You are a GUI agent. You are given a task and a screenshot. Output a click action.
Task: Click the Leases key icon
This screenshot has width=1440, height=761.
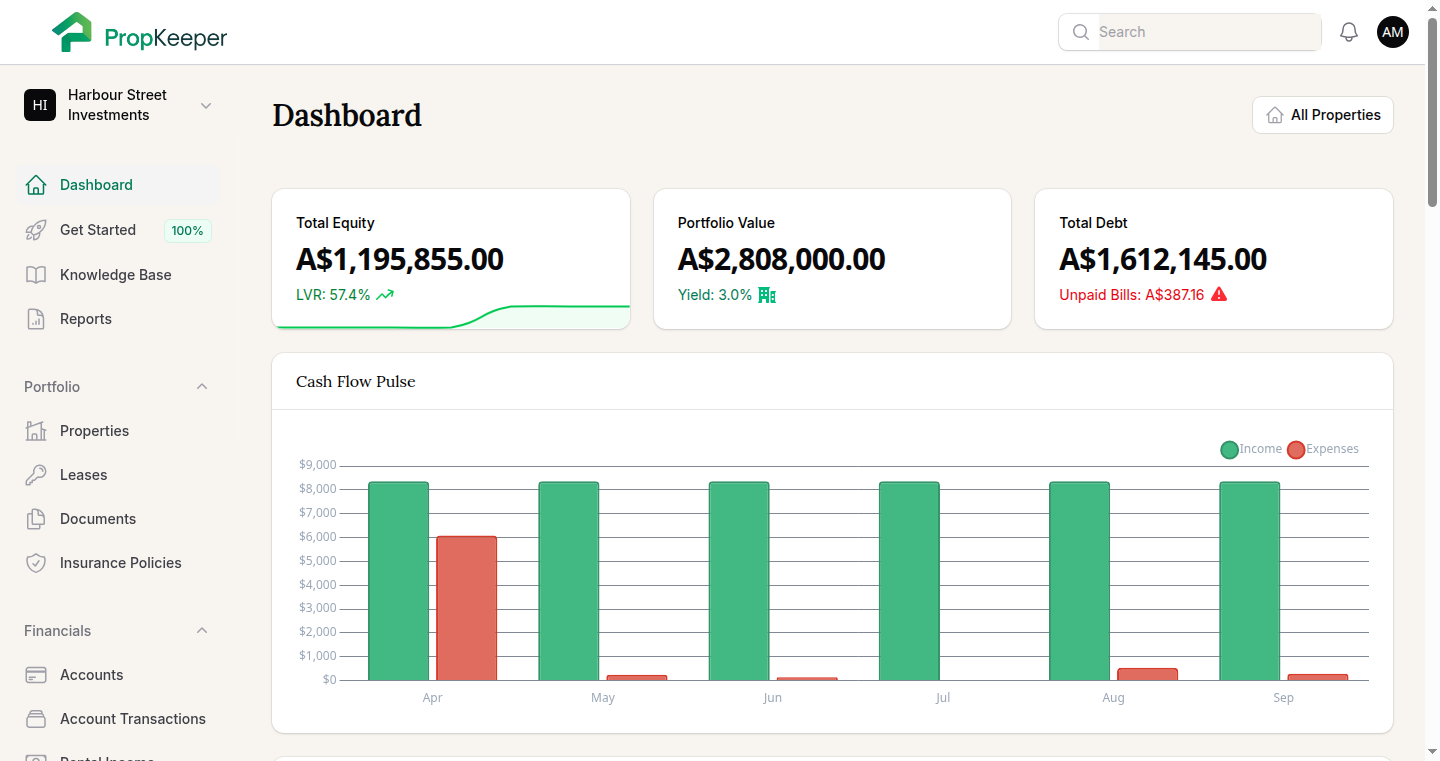(x=36, y=475)
